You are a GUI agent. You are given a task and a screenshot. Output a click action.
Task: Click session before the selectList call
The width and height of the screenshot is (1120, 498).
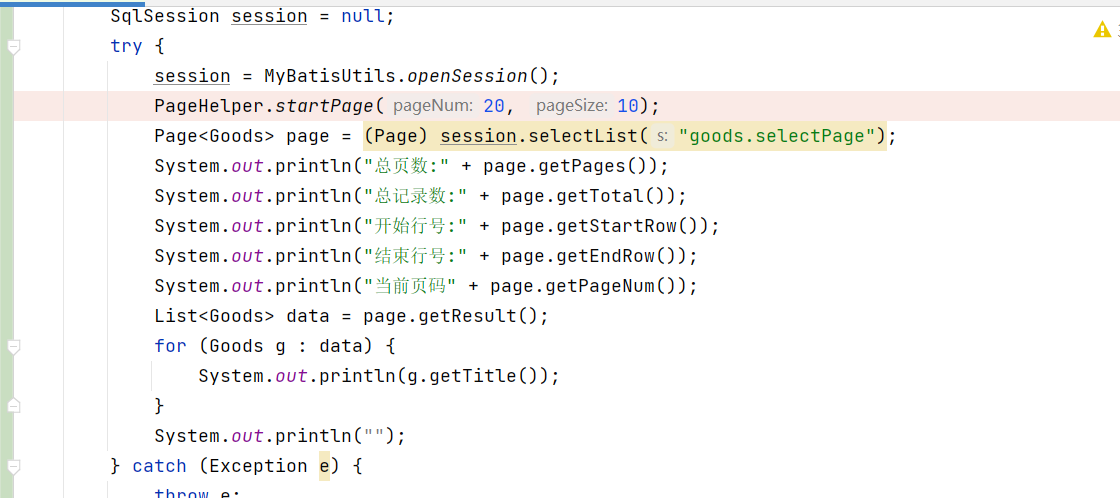478,136
